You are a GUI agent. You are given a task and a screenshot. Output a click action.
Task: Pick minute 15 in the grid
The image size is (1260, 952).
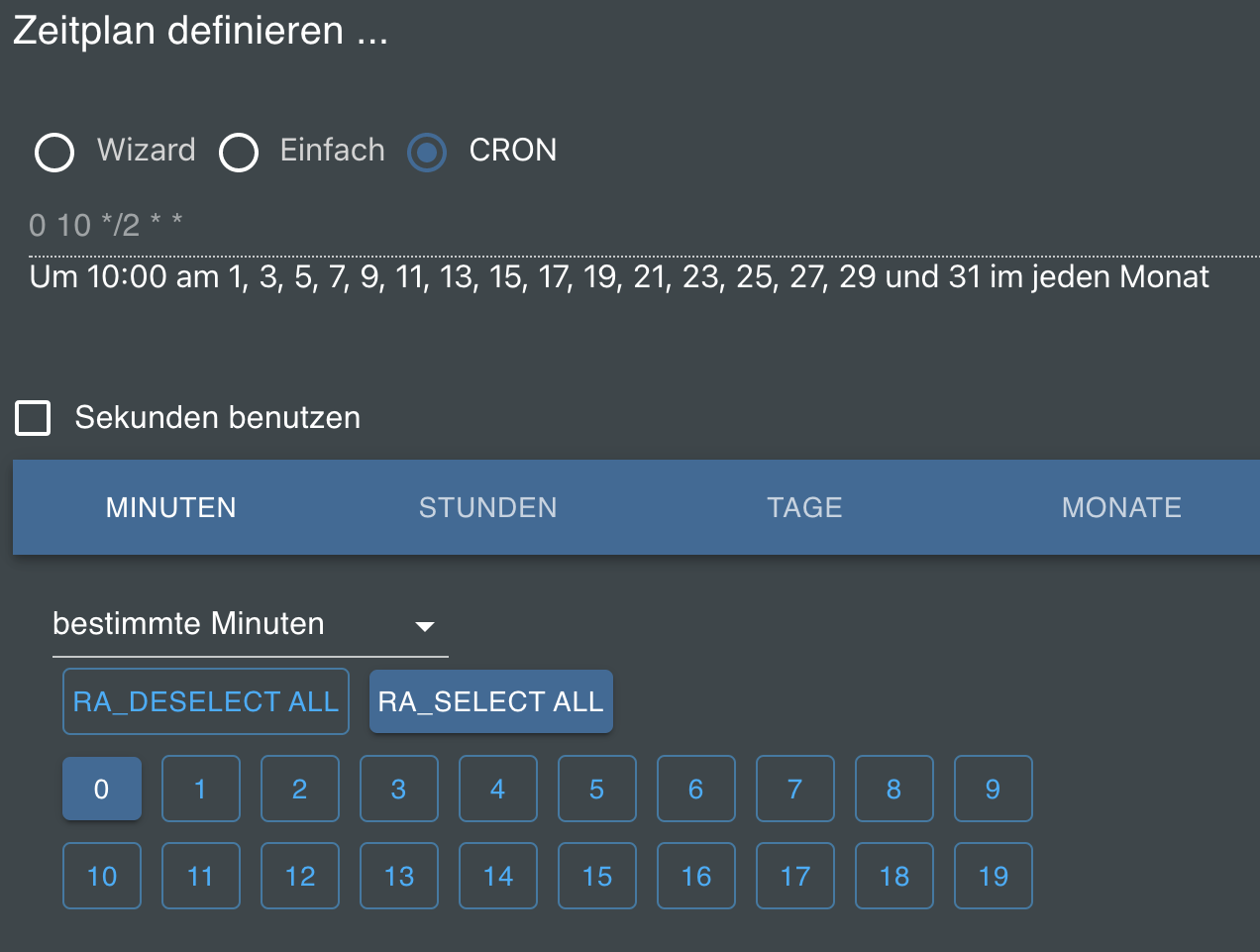[x=597, y=876]
